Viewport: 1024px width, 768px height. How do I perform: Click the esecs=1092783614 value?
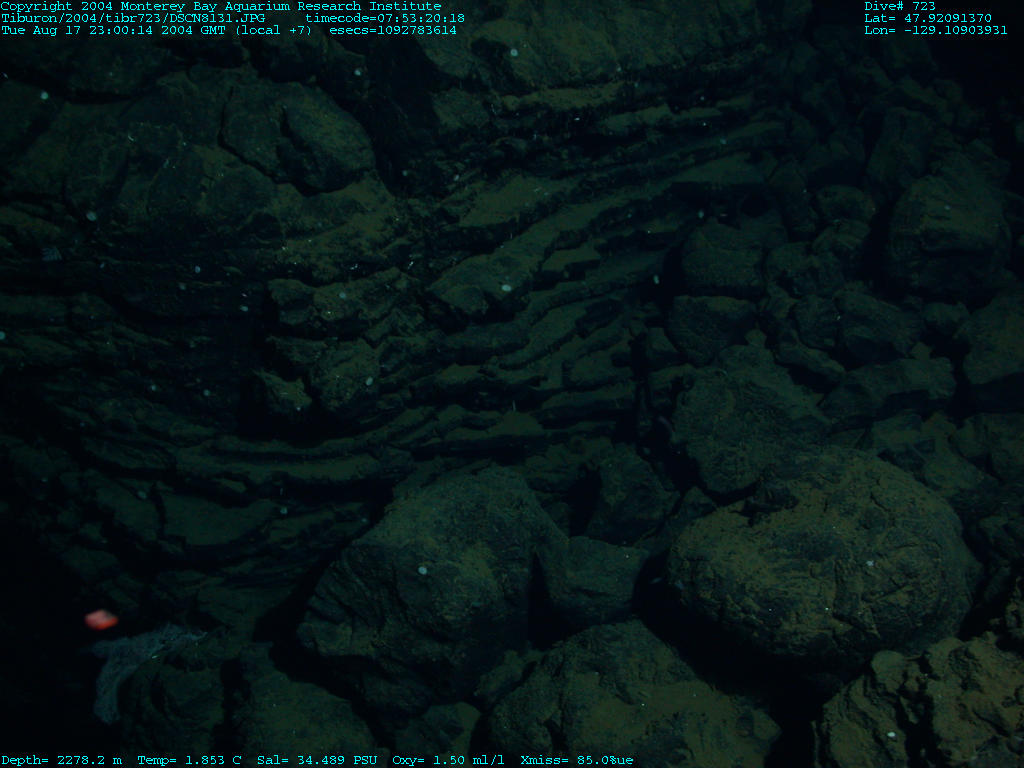pos(398,30)
